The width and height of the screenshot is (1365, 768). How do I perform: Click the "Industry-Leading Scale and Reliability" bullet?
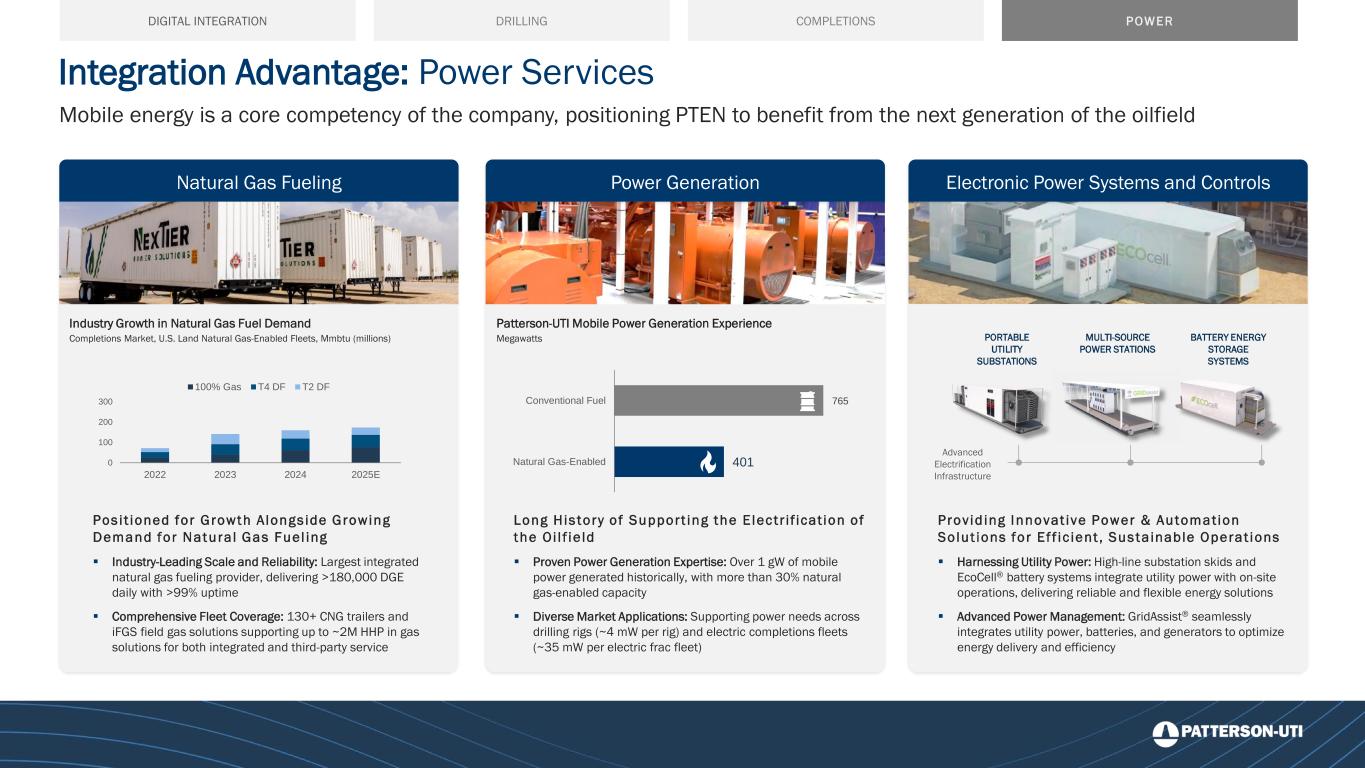(266, 579)
